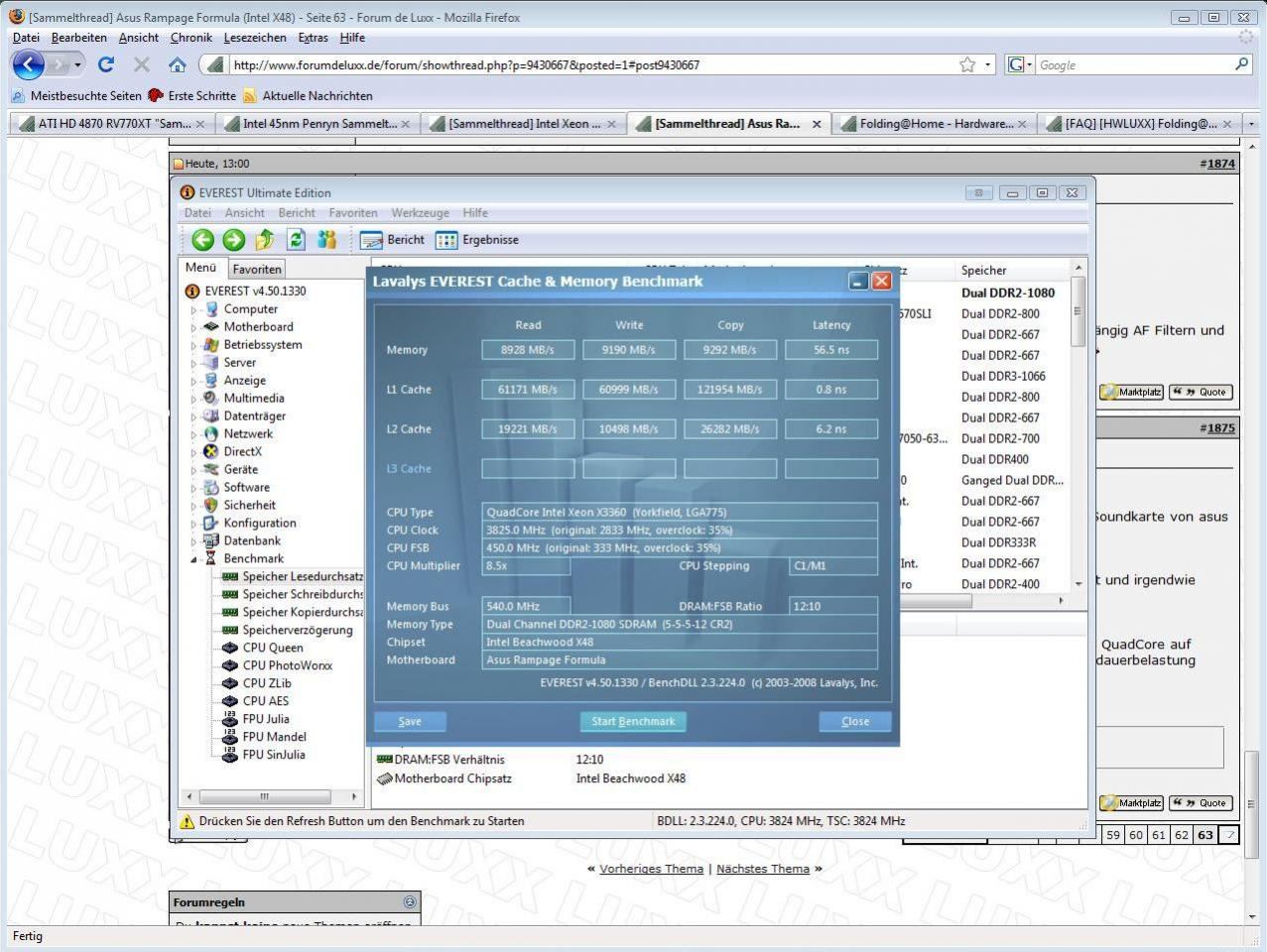
Task: Select the FPU SinJulia benchmark
Action: [274, 755]
